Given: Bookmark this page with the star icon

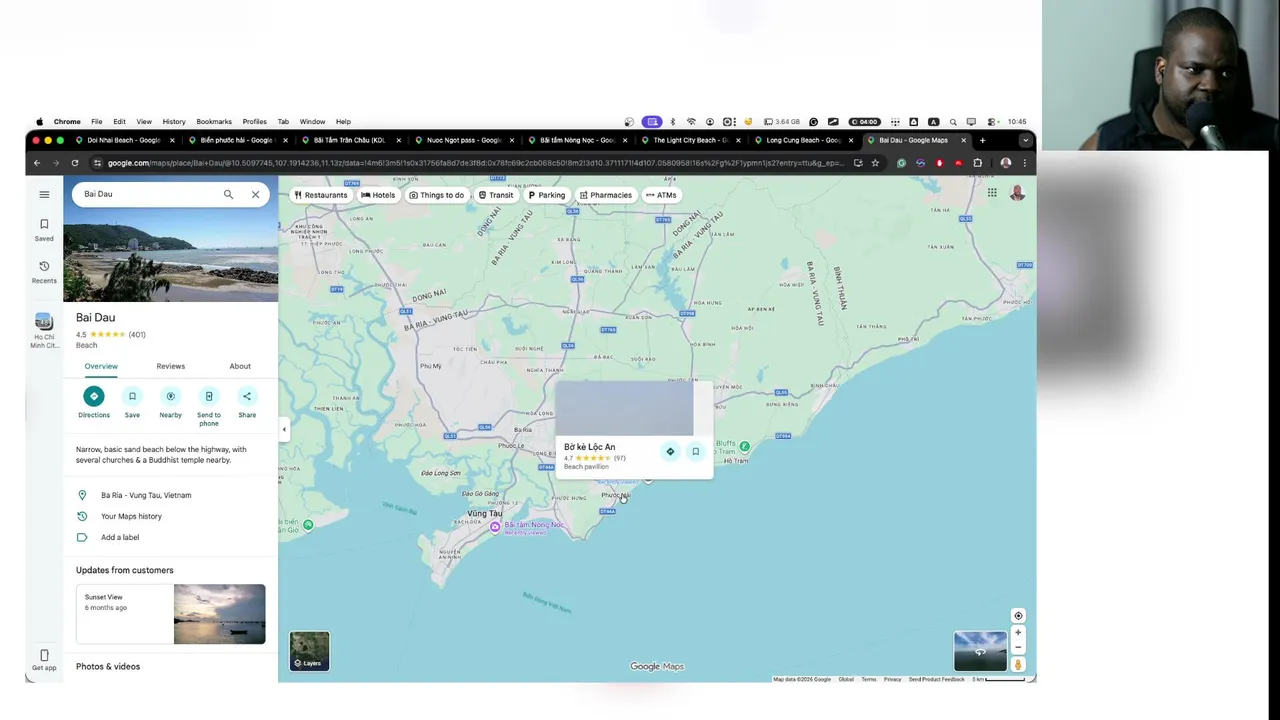Looking at the screenshot, I should (x=875, y=163).
